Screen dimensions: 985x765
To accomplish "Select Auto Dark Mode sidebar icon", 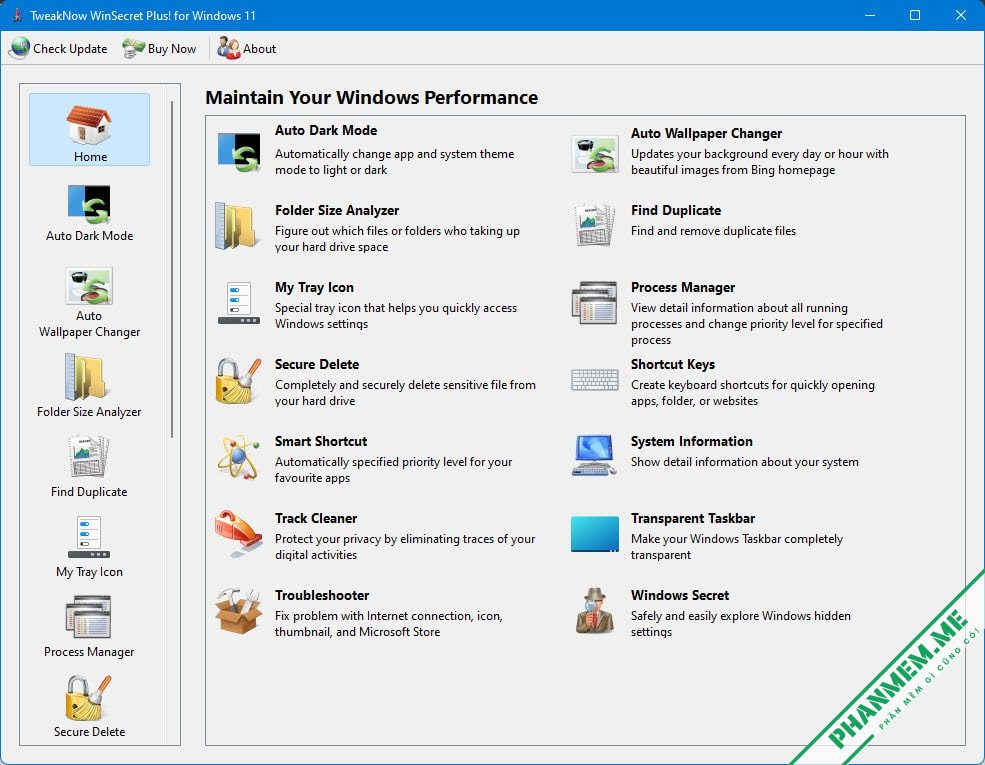I will pyautogui.click(x=89, y=205).
